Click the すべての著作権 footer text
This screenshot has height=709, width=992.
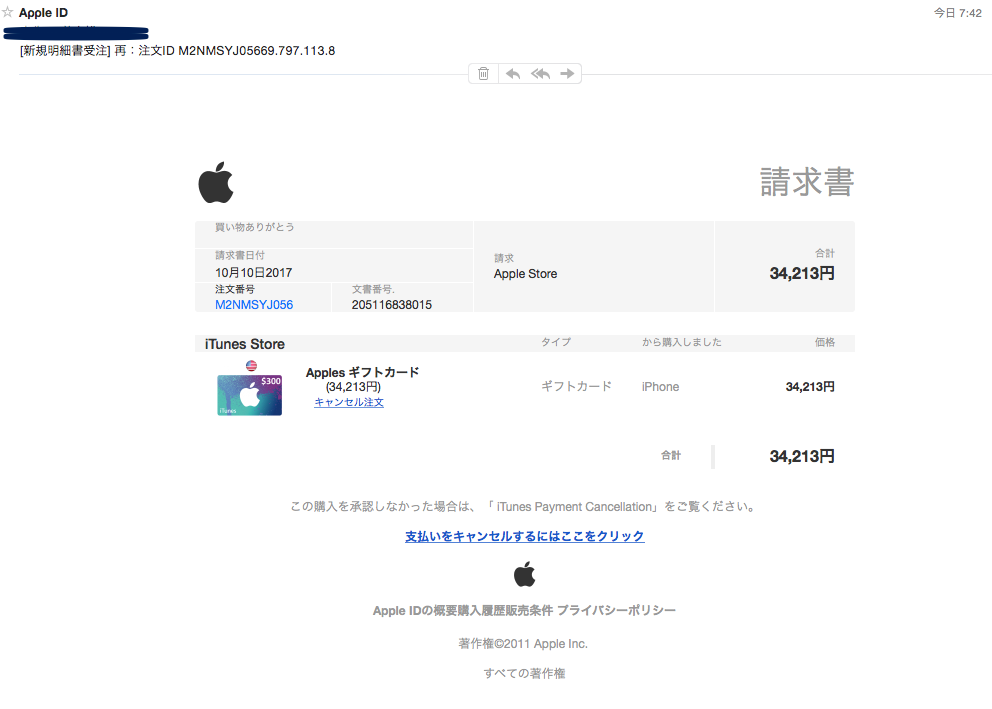click(524, 674)
